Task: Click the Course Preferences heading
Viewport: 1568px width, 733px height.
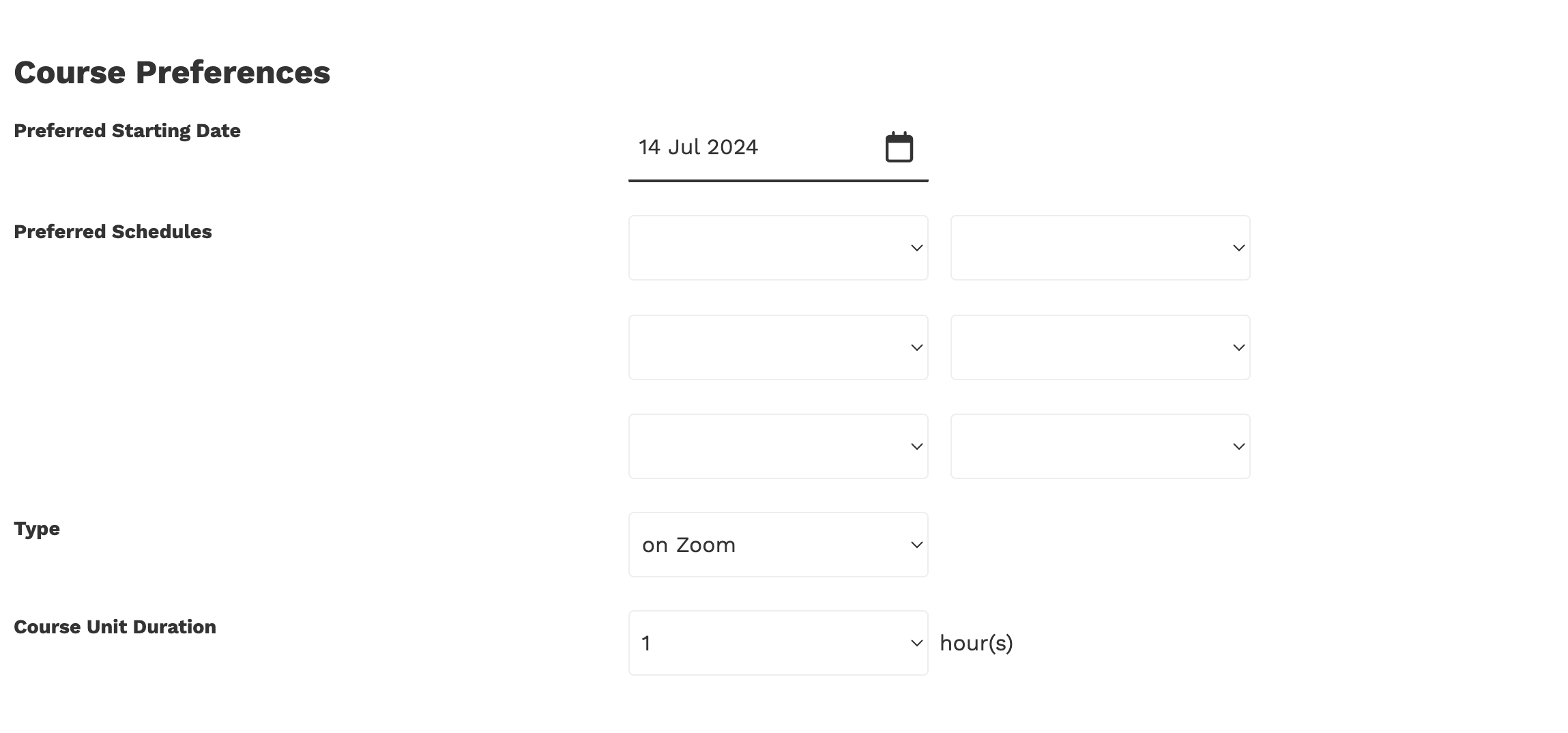Action: click(172, 72)
